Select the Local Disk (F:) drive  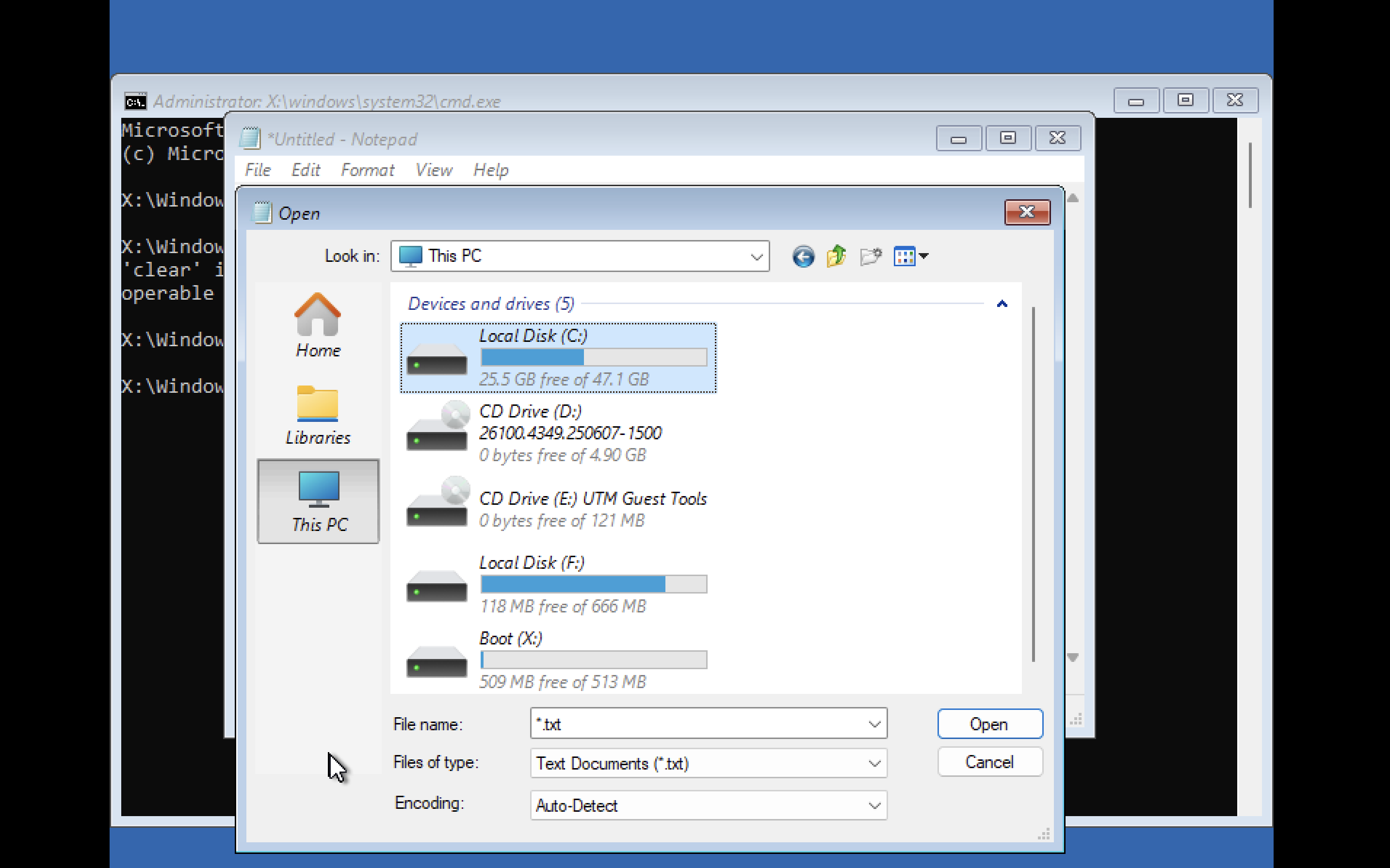(x=557, y=583)
